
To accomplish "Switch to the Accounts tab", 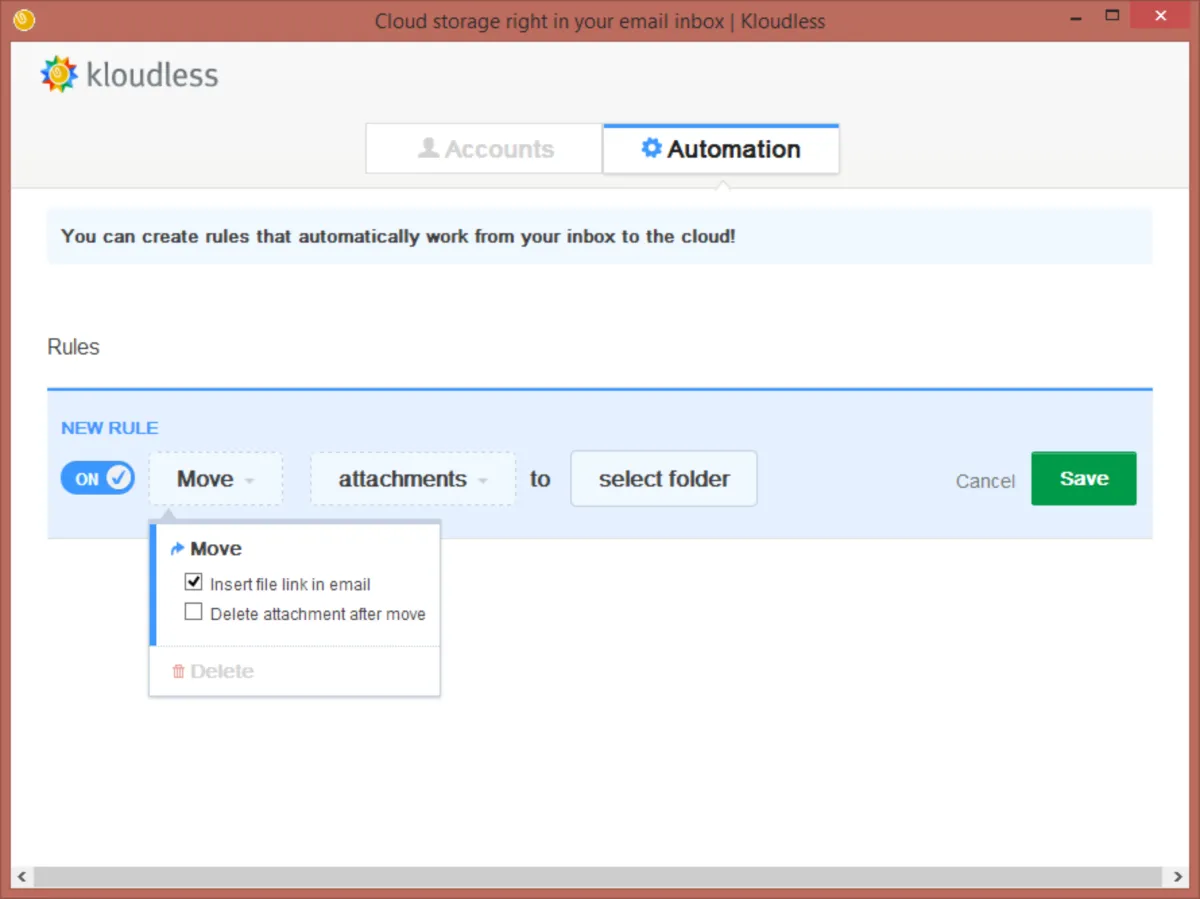I will (x=484, y=149).
